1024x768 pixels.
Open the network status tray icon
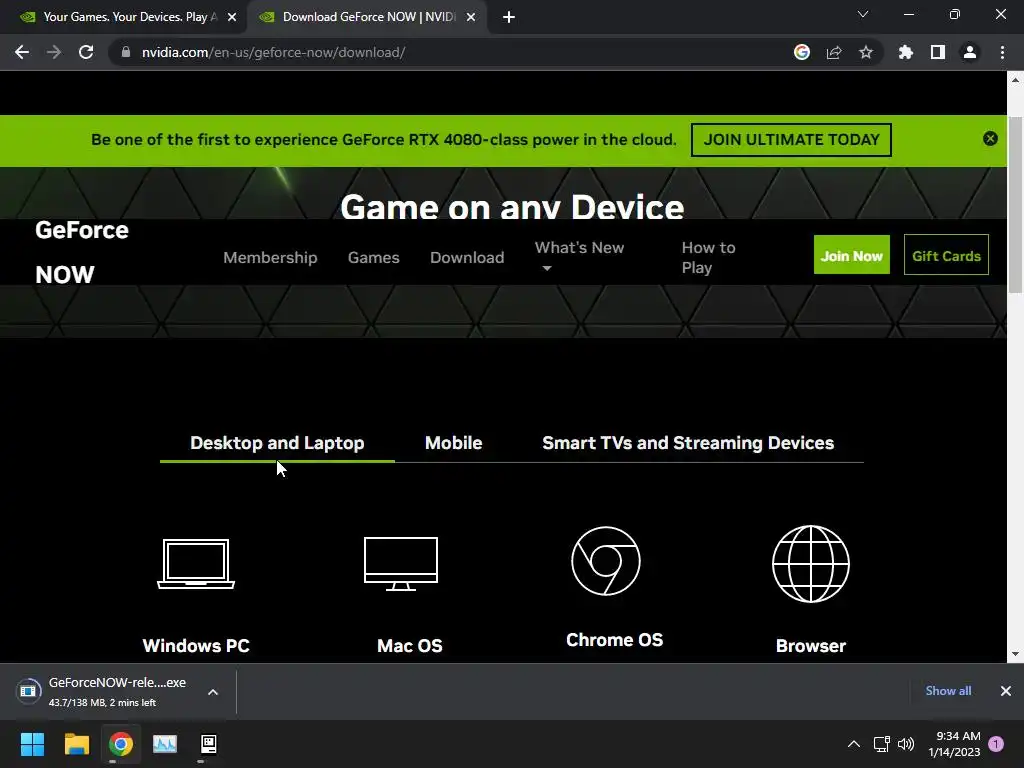click(x=882, y=744)
